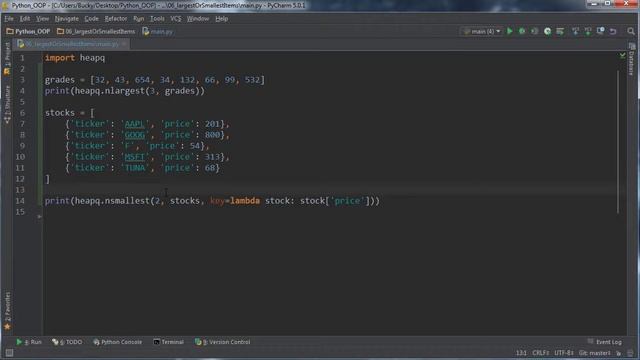Open the Event Log
The image size is (640, 360).
[605, 342]
